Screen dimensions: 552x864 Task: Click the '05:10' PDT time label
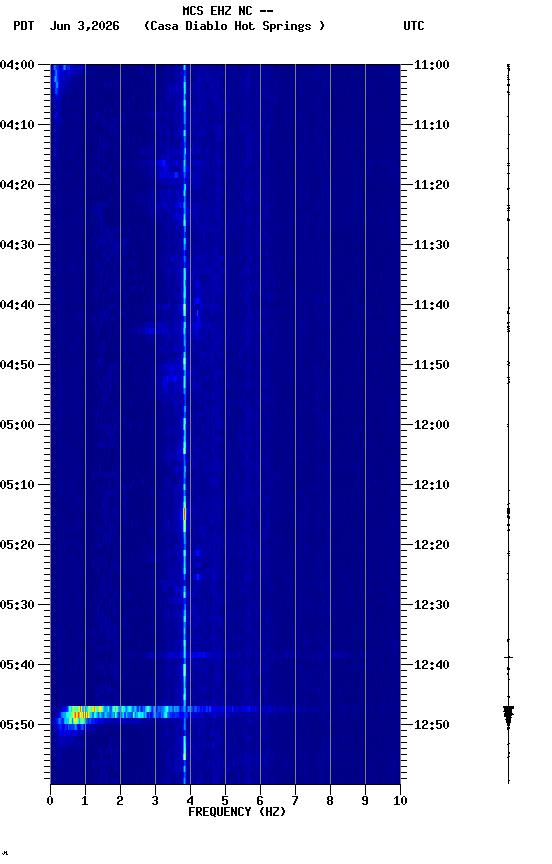tap(17, 485)
